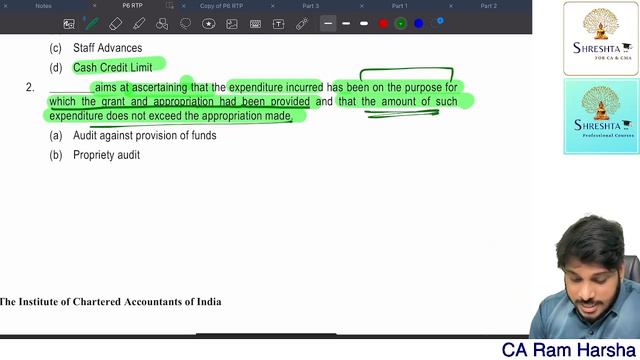Select the Shapes tool

point(162,24)
